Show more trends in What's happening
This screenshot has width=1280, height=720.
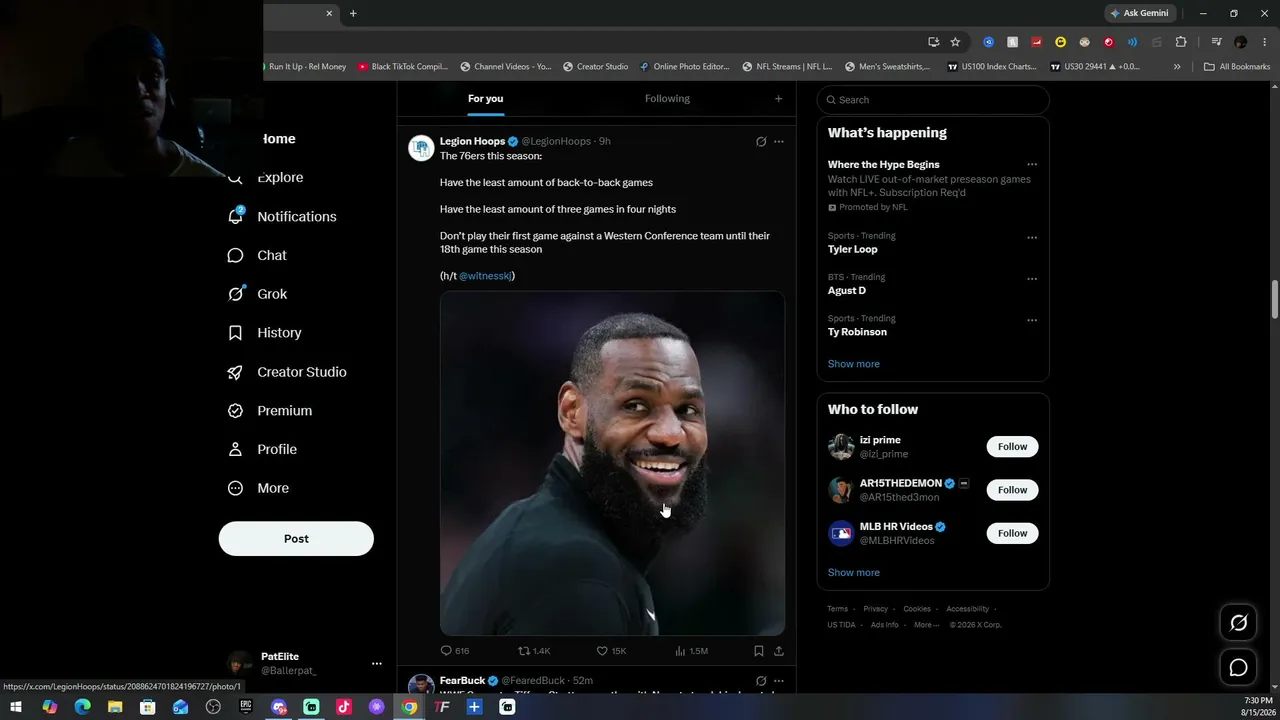(854, 364)
